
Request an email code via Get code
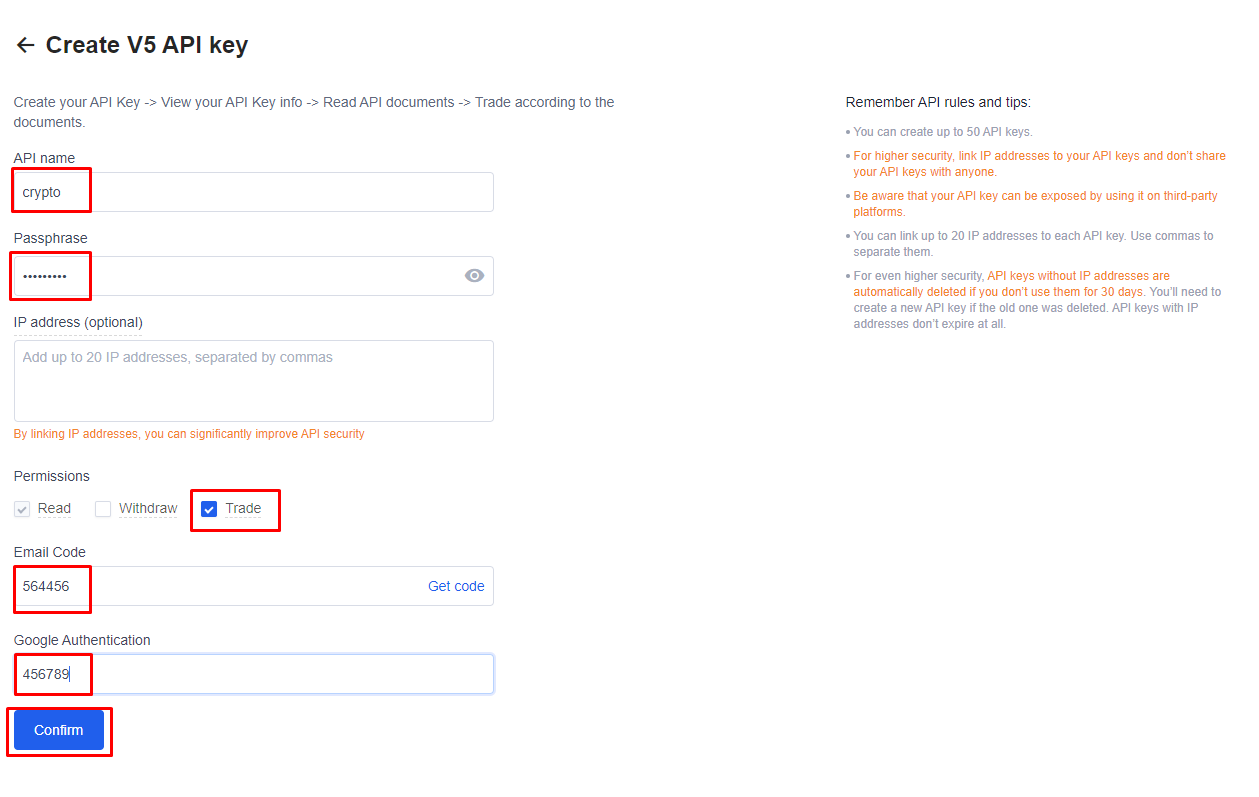456,586
